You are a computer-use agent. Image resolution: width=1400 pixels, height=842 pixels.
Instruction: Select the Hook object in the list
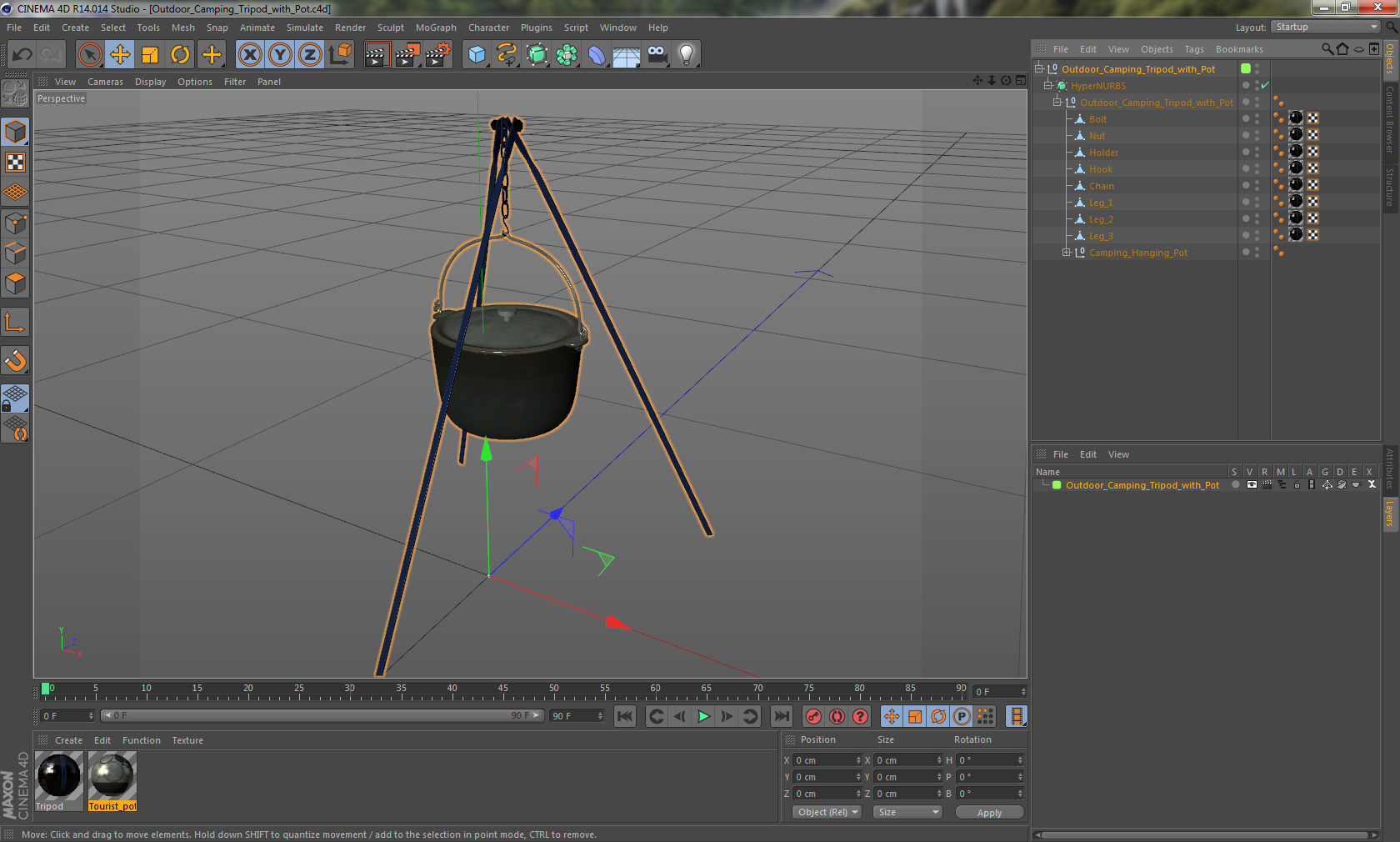tap(1100, 169)
